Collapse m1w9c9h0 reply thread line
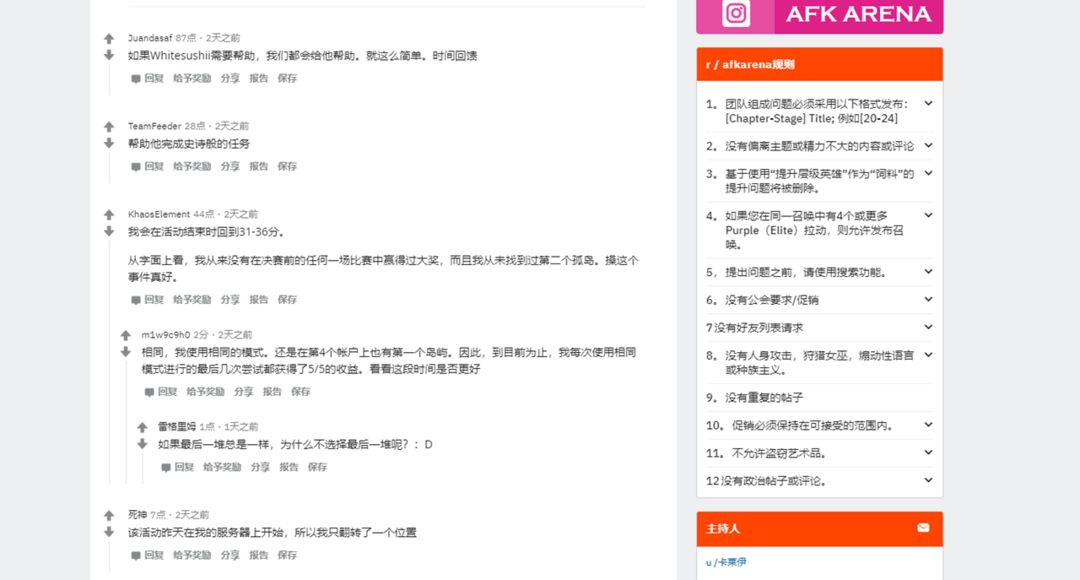Image resolution: width=1080 pixels, height=580 pixels. (125, 420)
